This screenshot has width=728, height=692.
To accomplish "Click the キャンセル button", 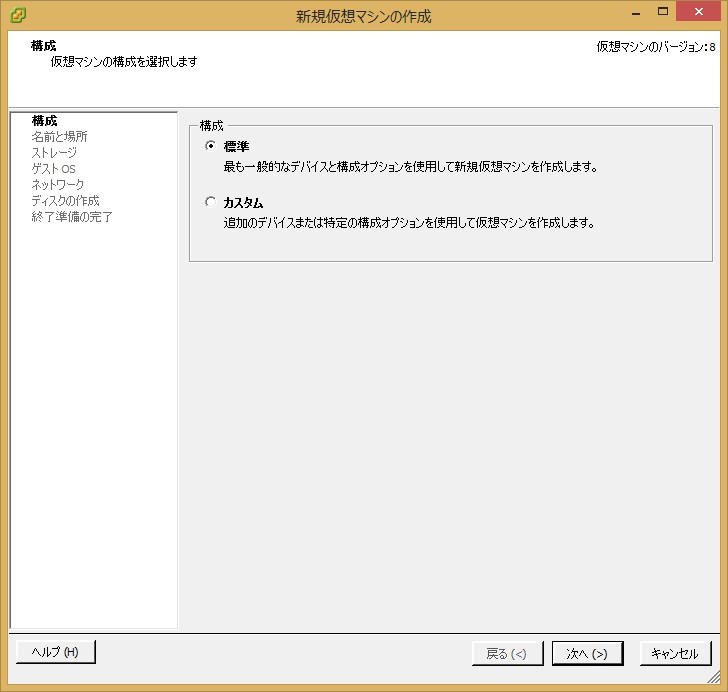I will tap(675, 653).
